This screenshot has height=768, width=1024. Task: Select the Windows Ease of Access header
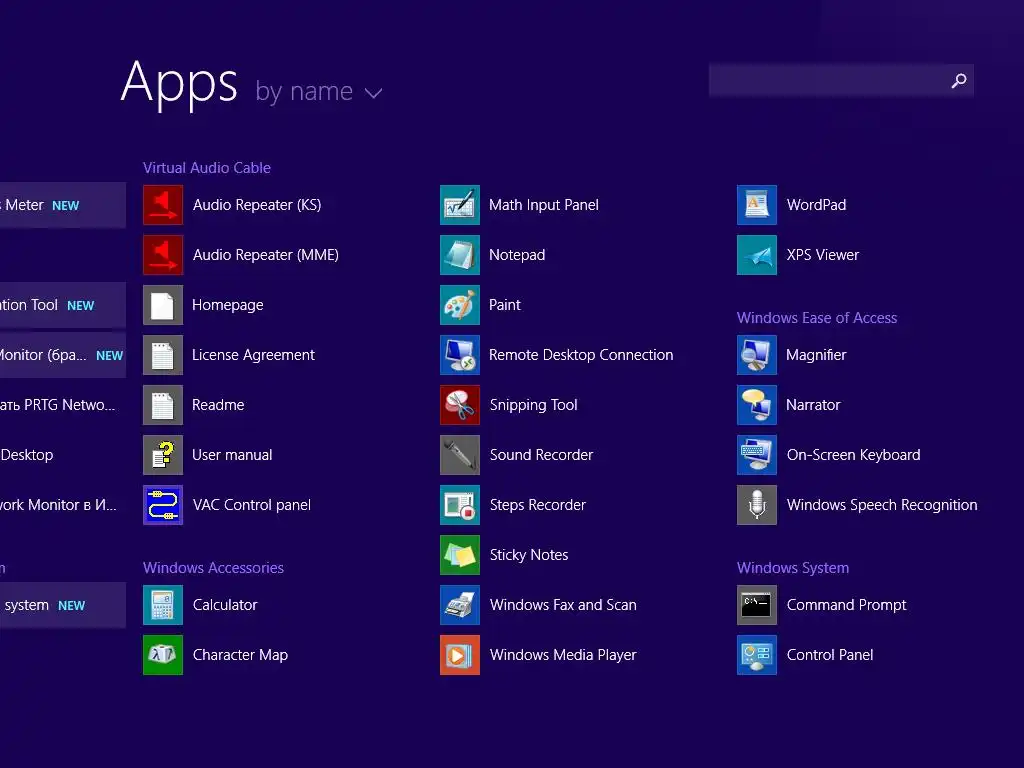tap(817, 318)
